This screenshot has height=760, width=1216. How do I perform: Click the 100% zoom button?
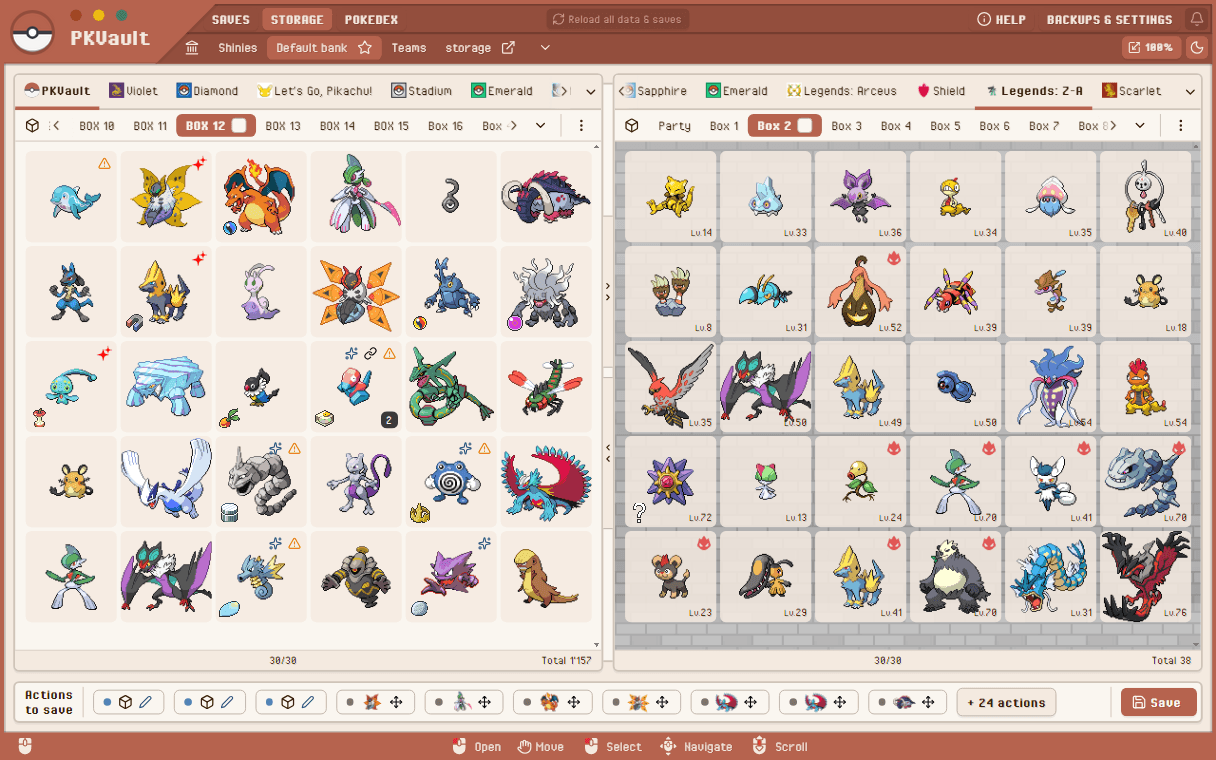point(1151,47)
